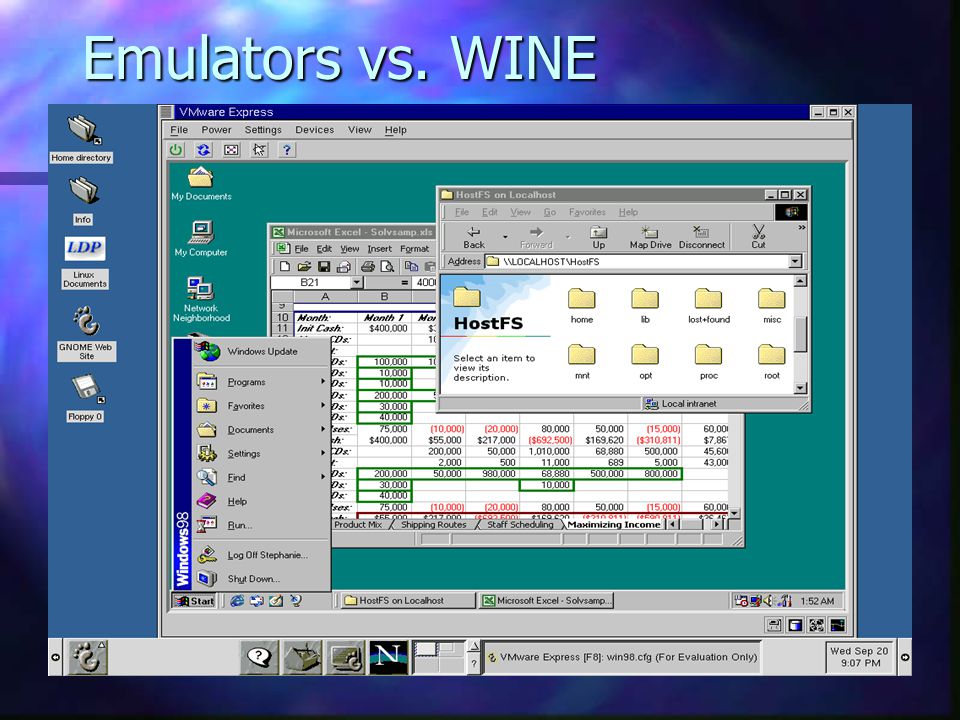960x720 pixels.
Task: Select My Computer icon in Windows guest
Action: click(201, 239)
